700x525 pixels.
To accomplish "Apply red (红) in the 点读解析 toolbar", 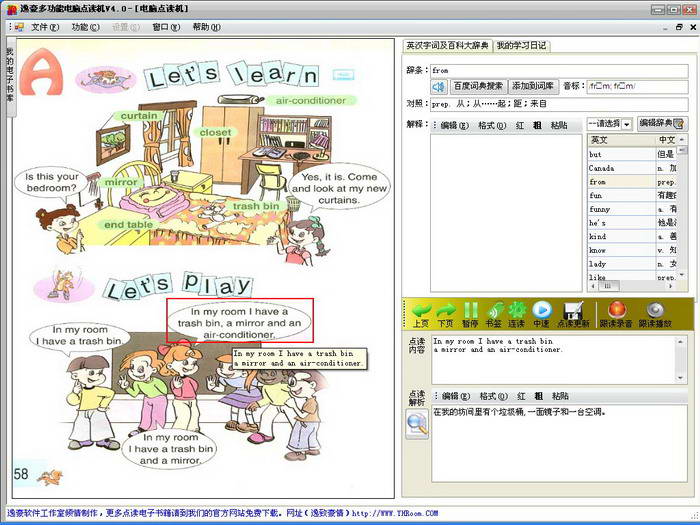I will (x=521, y=396).
